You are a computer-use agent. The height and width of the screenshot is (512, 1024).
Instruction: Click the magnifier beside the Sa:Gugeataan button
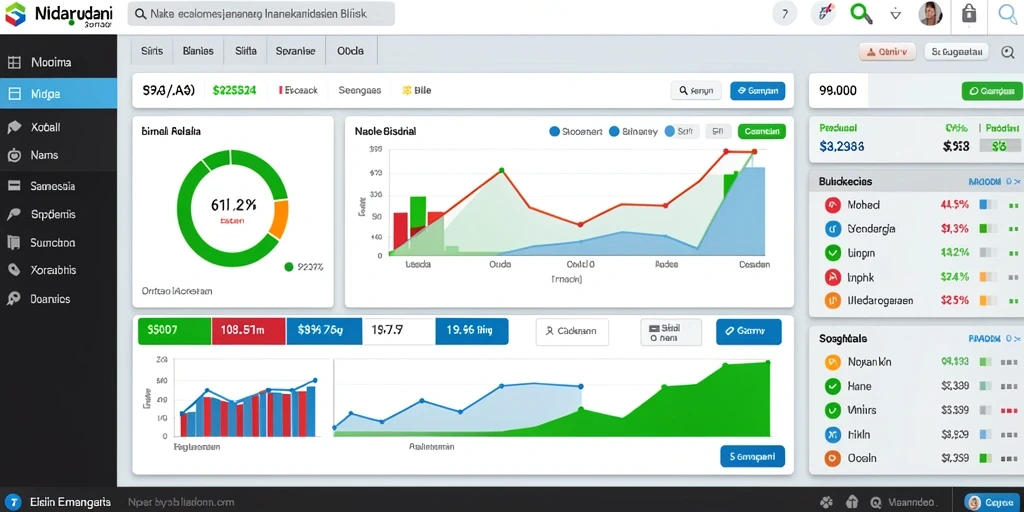(1008, 52)
